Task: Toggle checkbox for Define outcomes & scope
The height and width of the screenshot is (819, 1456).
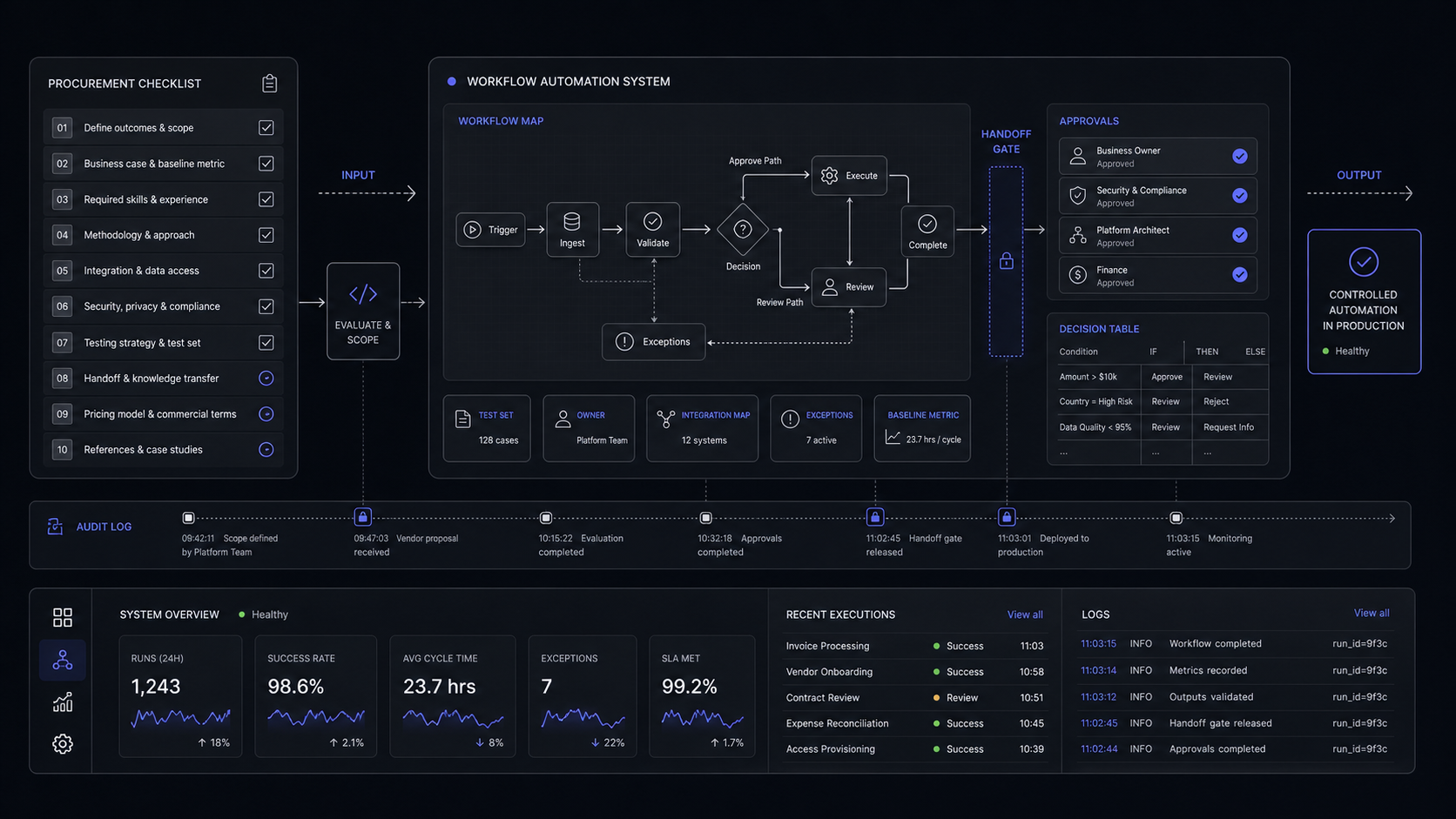Action: (x=266, y=128)
